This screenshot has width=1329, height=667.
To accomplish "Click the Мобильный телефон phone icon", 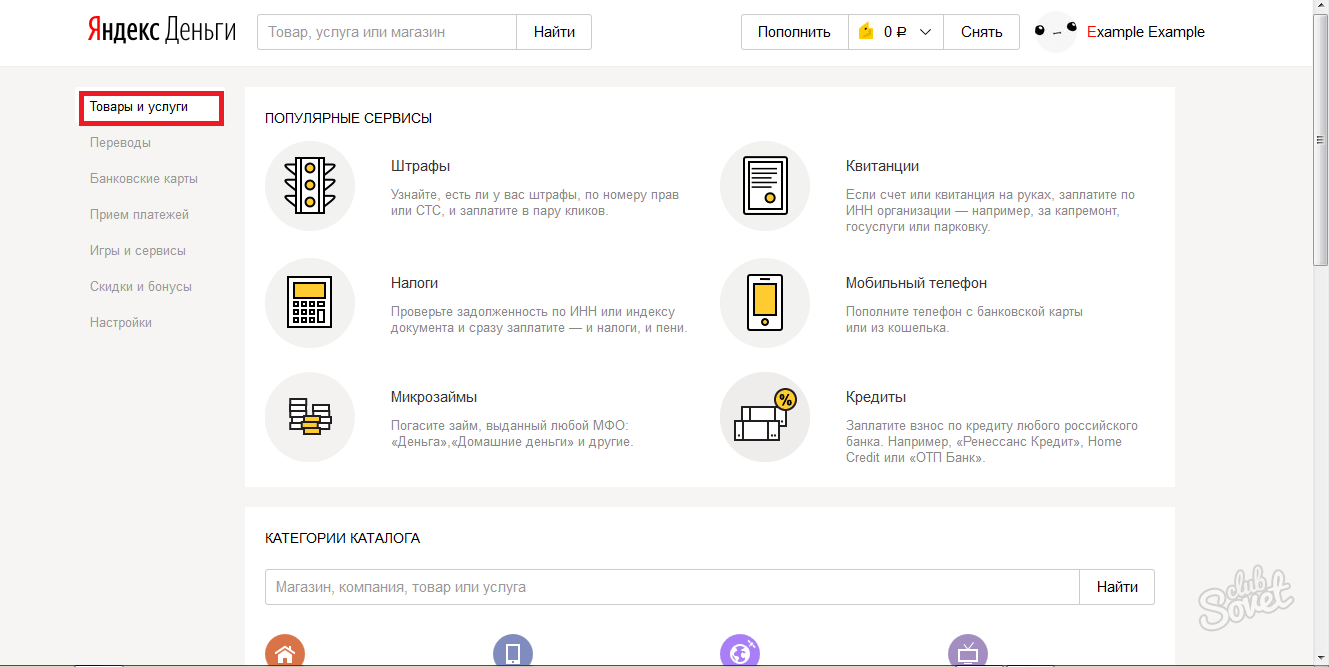I will pyautogui.click(x=765, y=303).
